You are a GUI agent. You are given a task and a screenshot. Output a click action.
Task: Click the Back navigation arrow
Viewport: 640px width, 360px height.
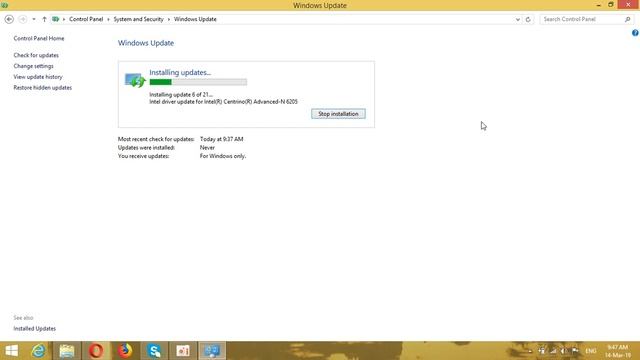[x=9, y=19]
